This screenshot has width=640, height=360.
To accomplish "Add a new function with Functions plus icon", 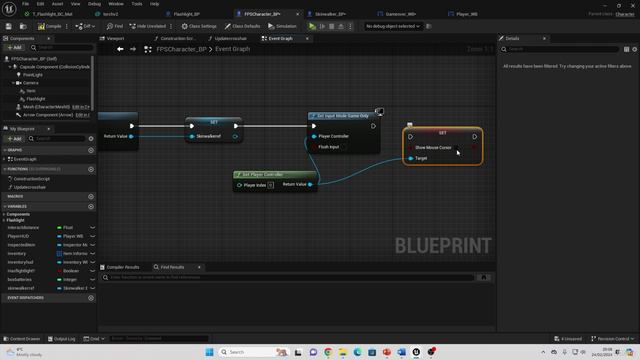I will click(91, 169).
